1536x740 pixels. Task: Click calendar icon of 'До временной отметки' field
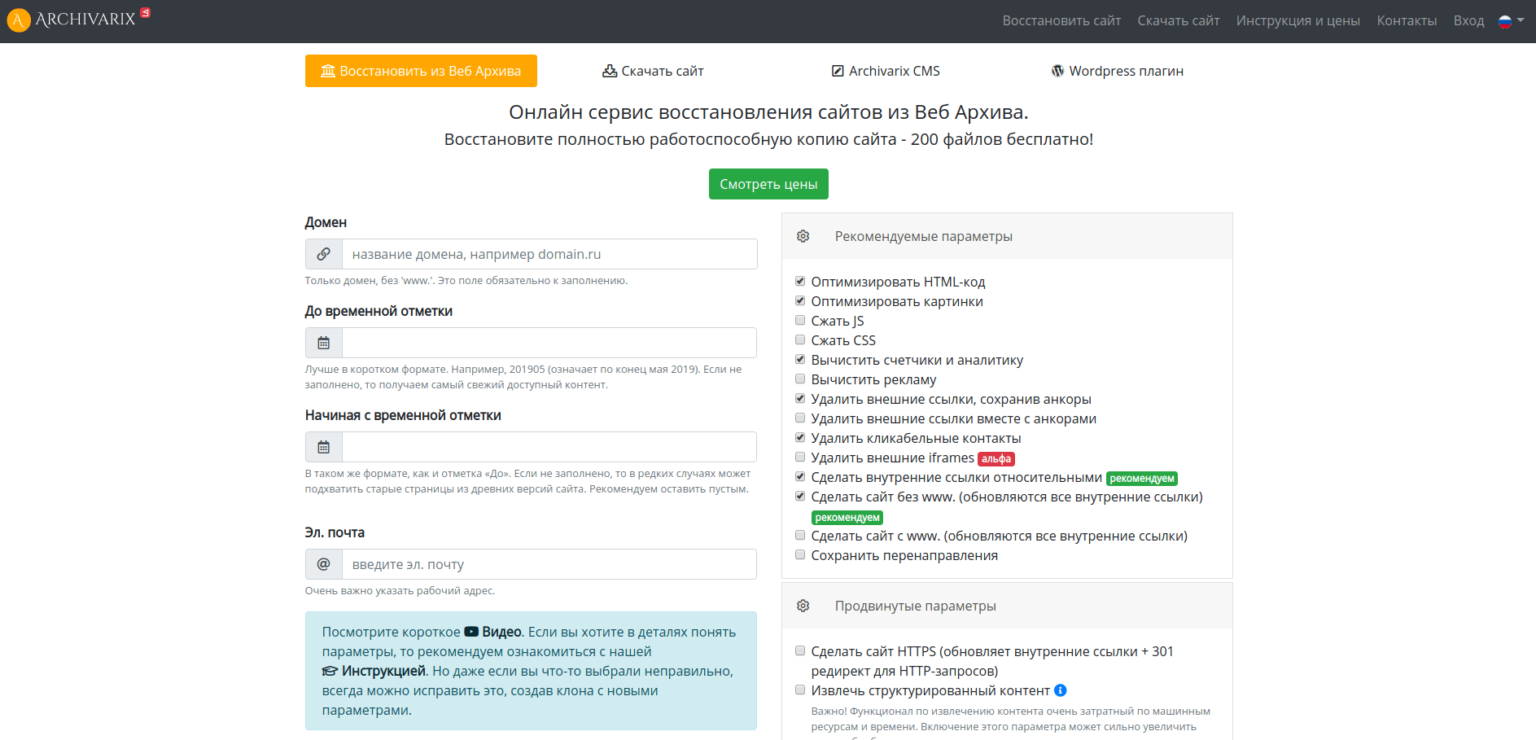click(x=323, y=343)
